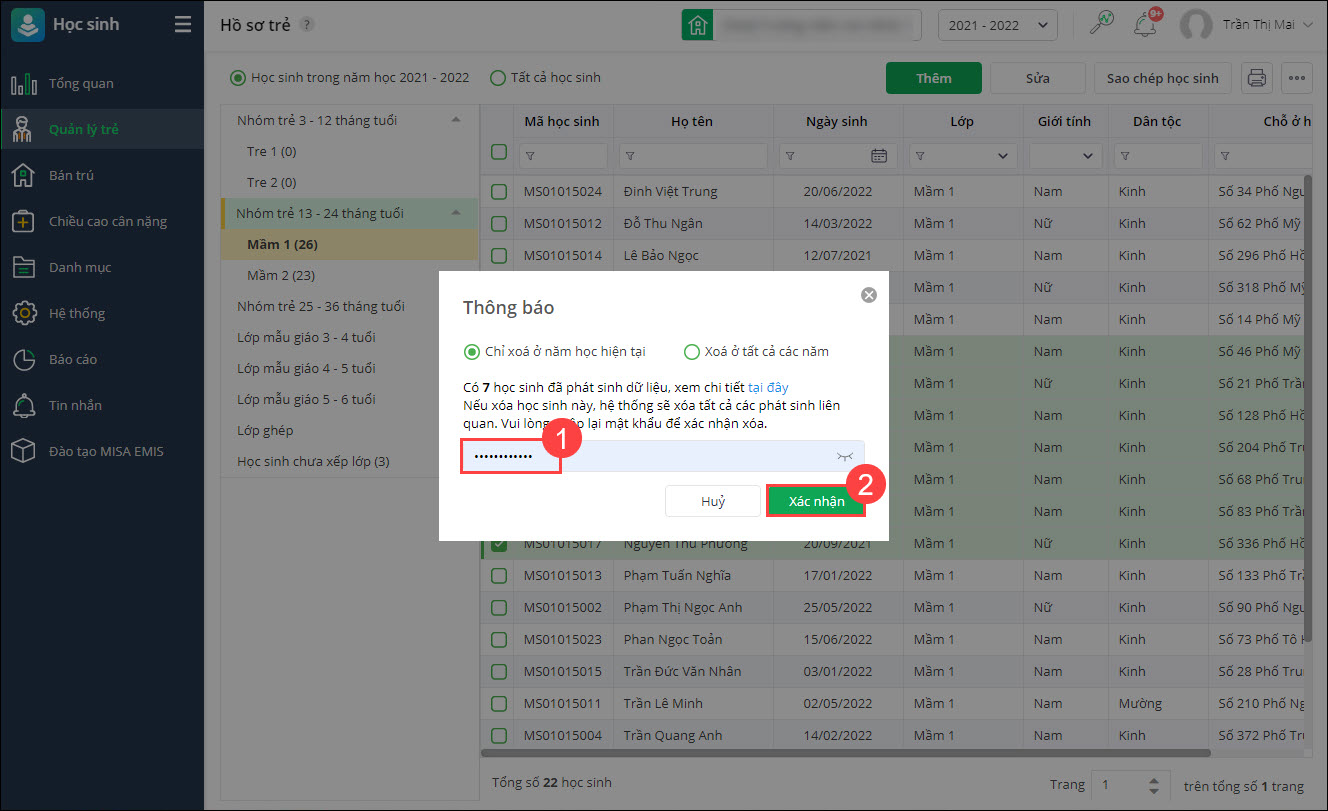This screenshot has height=811, width=1328.
Task: Click Sao chép học sinh button
Action: [1163, 78]
